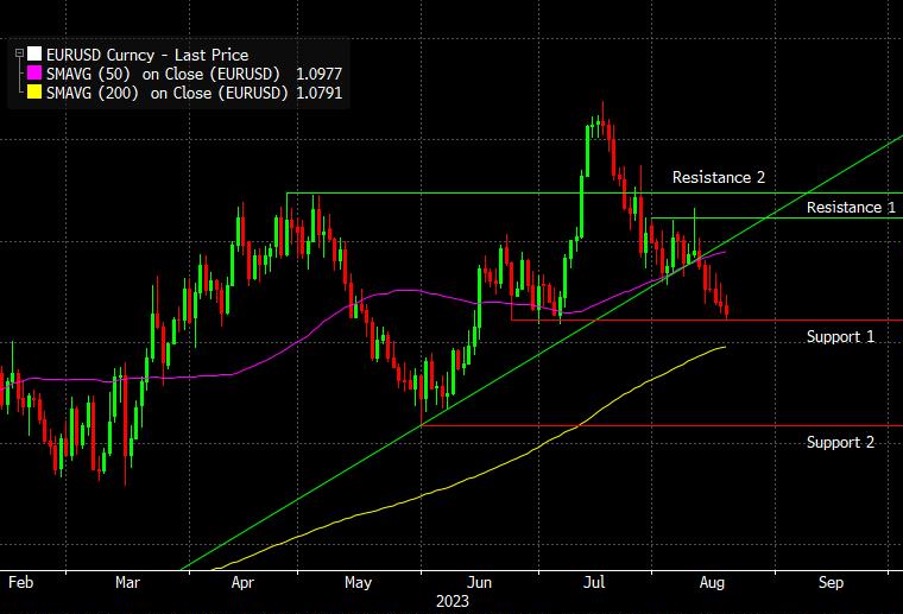Click the yellow SMAVG (200) color swatch
This screenshot has width=904, height=614.
[34, 92]
